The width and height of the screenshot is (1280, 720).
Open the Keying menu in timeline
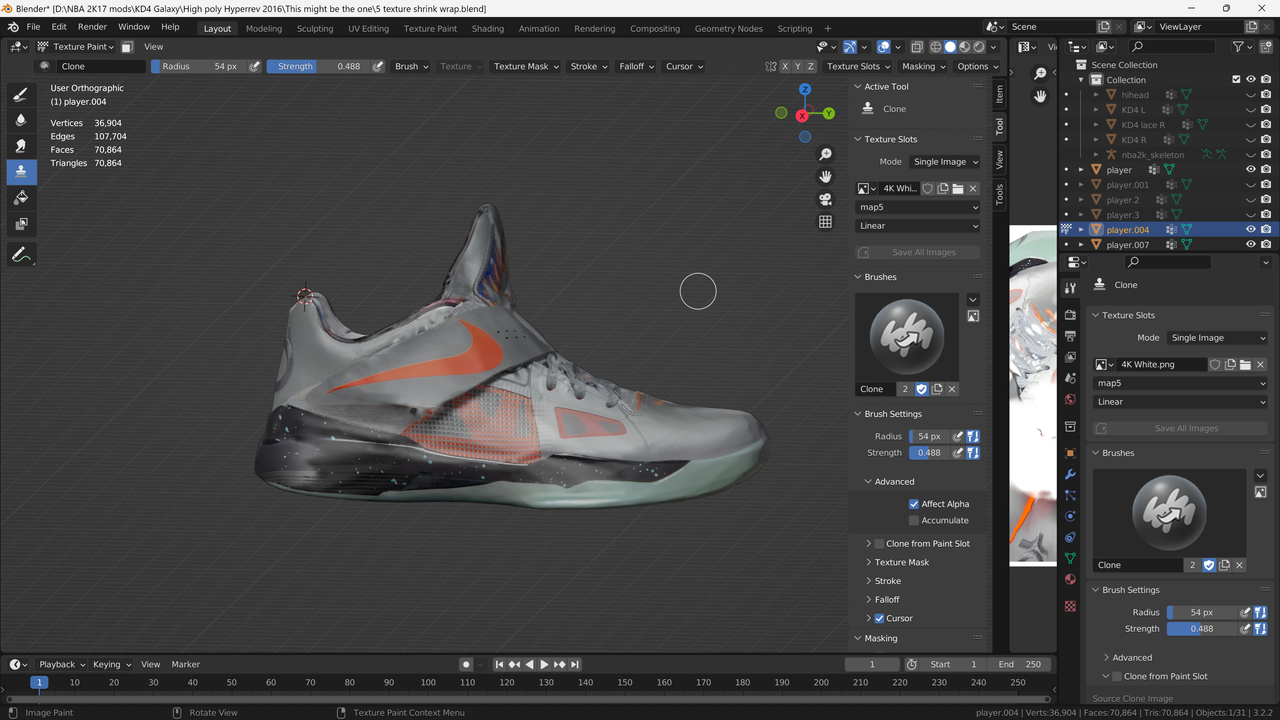(111, 664)
